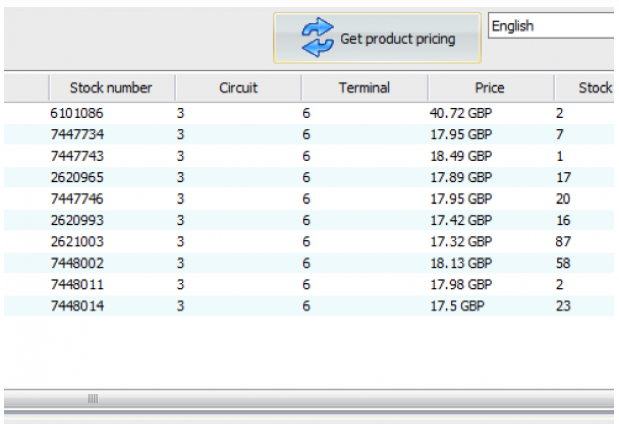619x424 pixels.
Task: Click the Terminal column header
Action: pos(364,88)
